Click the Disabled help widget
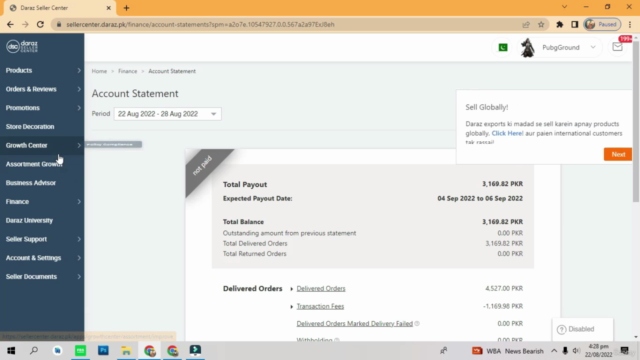This screenshot has height=360, width=640. pyautogui.click(x=582, y=329)
